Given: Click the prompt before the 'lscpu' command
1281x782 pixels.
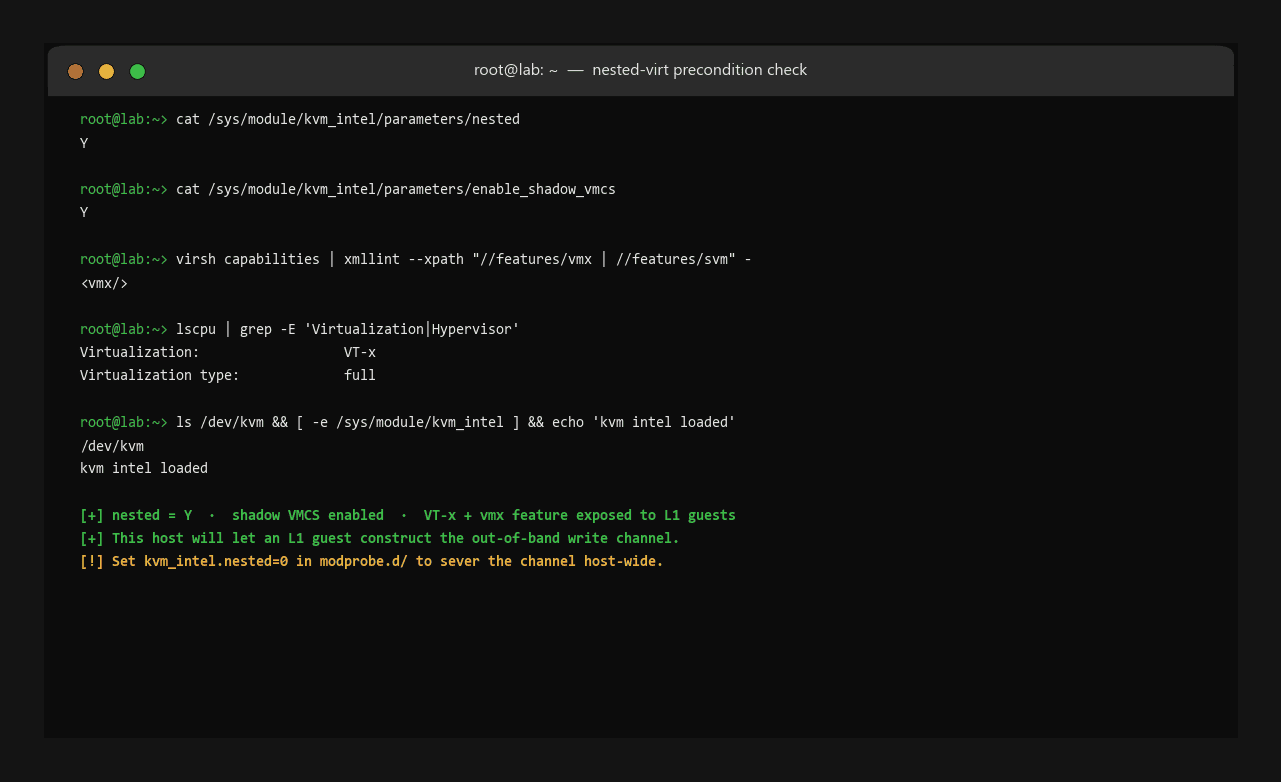Looking at the screenshot, I should 124,329.
